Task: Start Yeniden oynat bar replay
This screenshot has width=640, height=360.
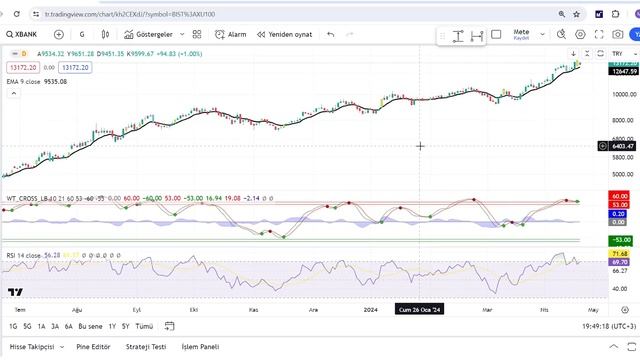Action: (x=284, y=35)
